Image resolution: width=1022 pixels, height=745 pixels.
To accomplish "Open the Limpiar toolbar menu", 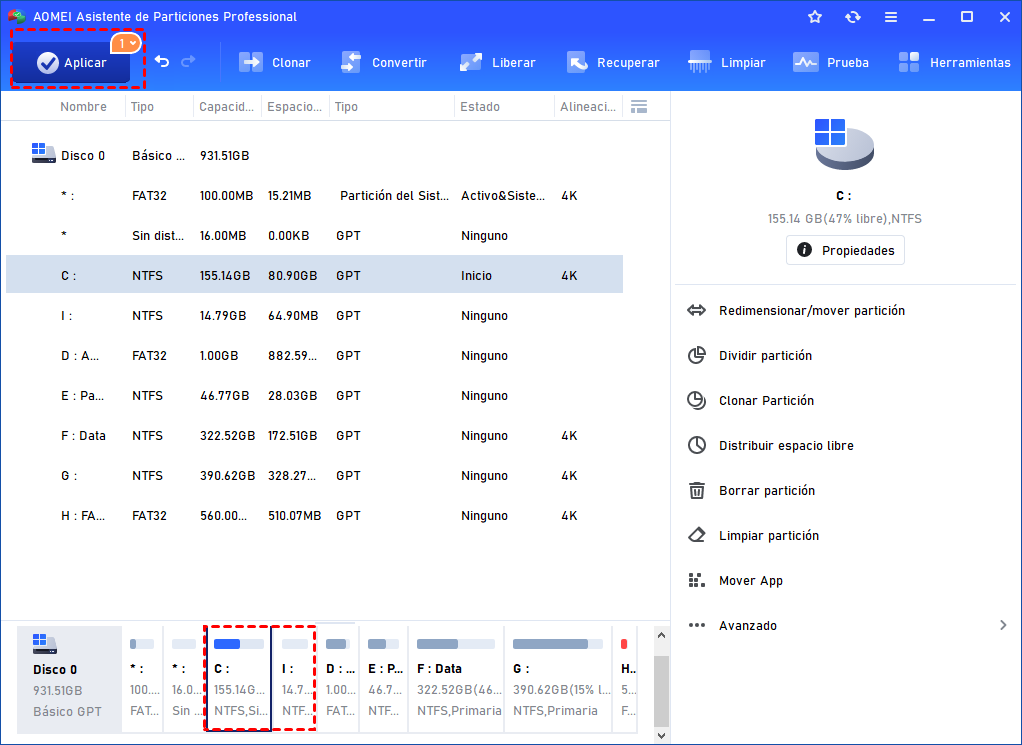I will click(727, 63).
